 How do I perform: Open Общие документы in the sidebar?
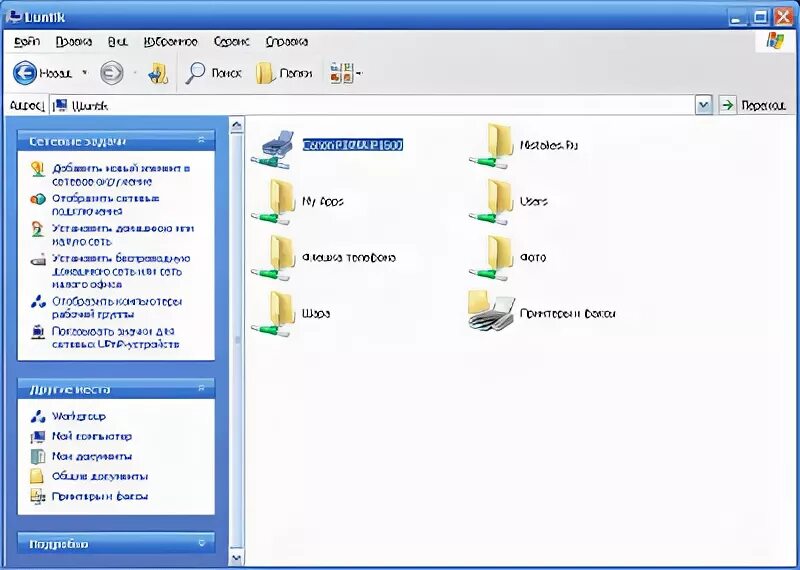(100, 476)
